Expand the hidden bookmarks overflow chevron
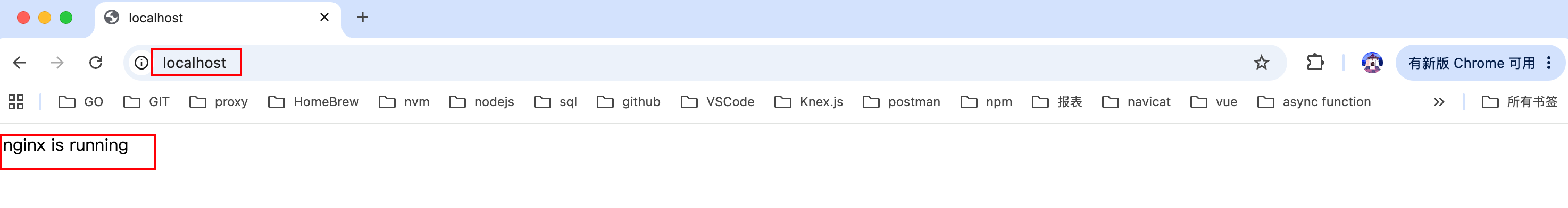The width and height of the screenshot is (1568, 208). click(x=1439, y=102)
